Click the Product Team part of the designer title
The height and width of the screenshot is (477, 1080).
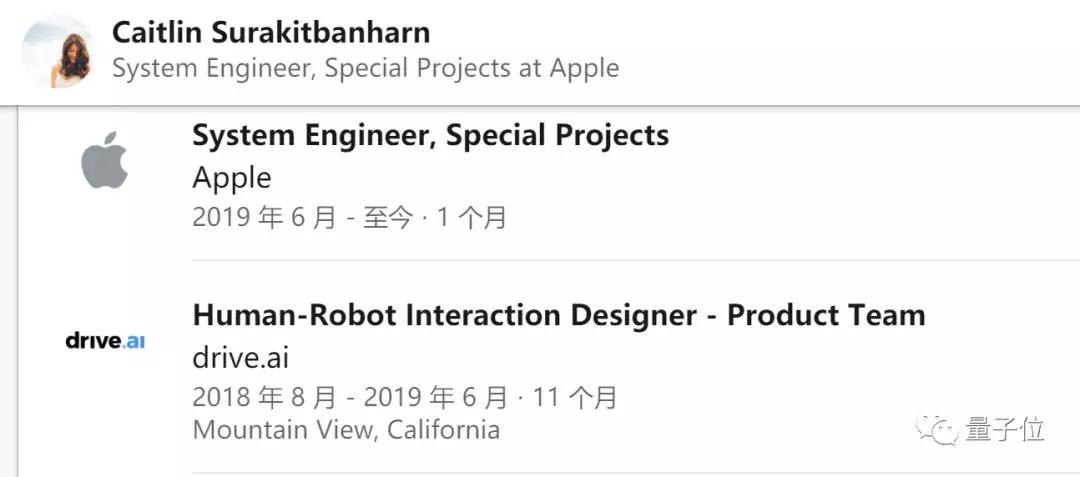[x=826, y=315]
